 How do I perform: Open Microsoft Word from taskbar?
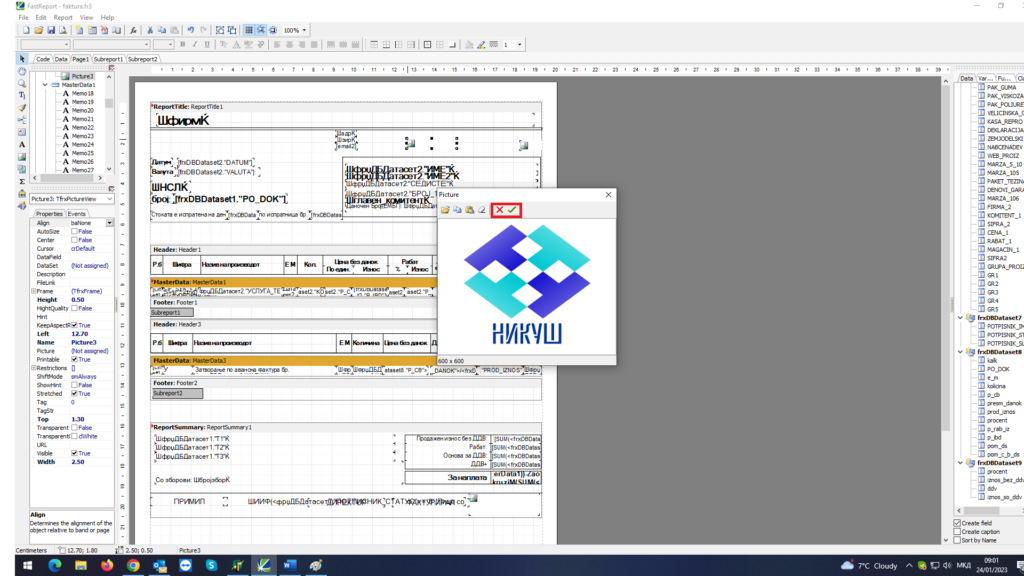290,566
